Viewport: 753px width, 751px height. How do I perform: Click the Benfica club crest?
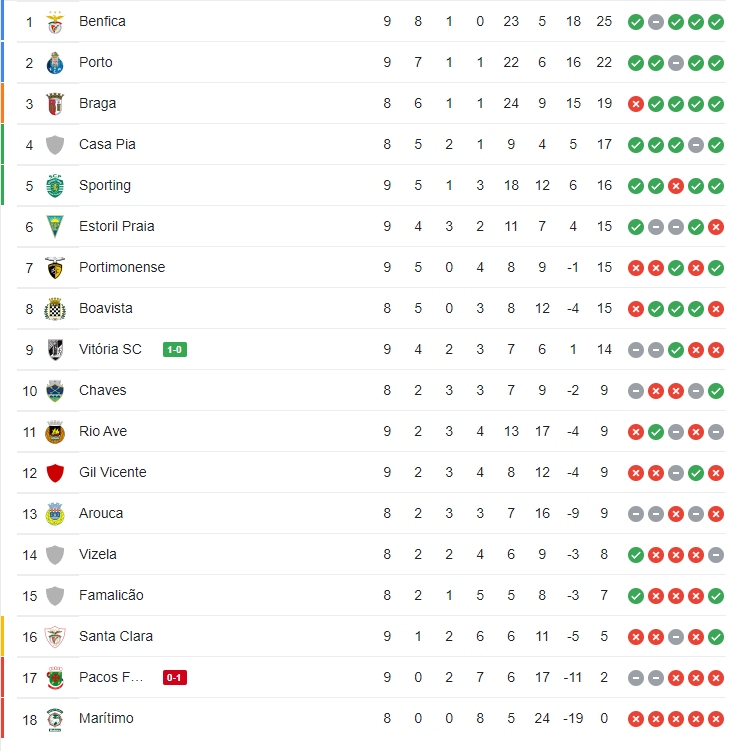[55, 21]
